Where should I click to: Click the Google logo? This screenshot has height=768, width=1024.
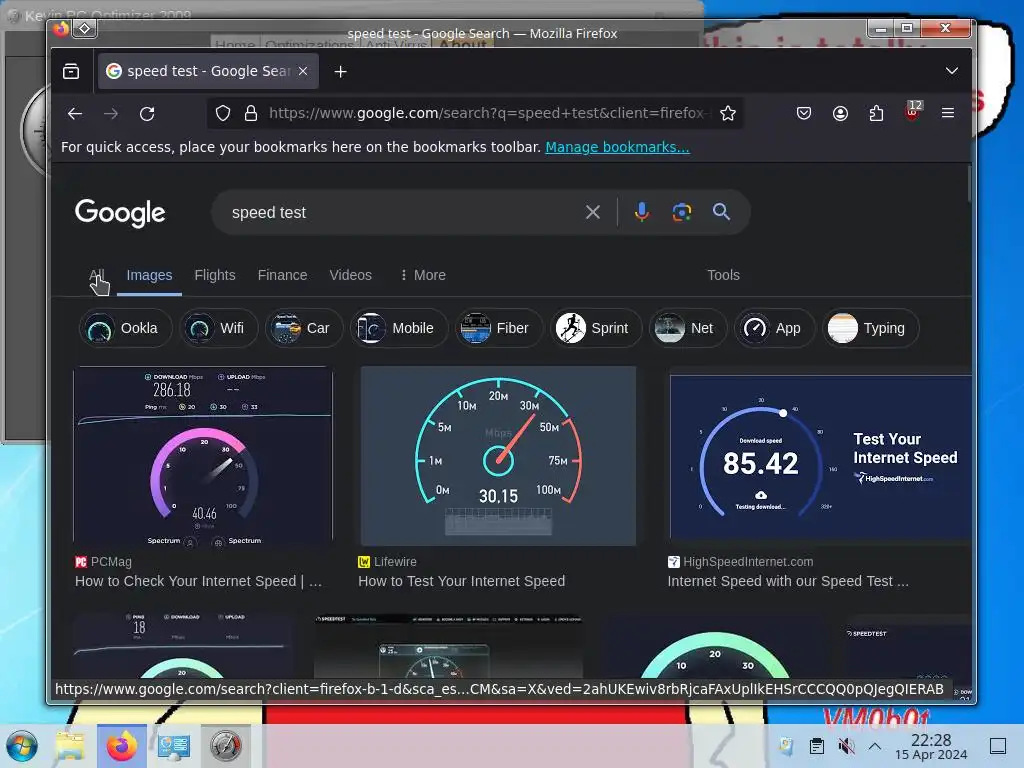120,213
